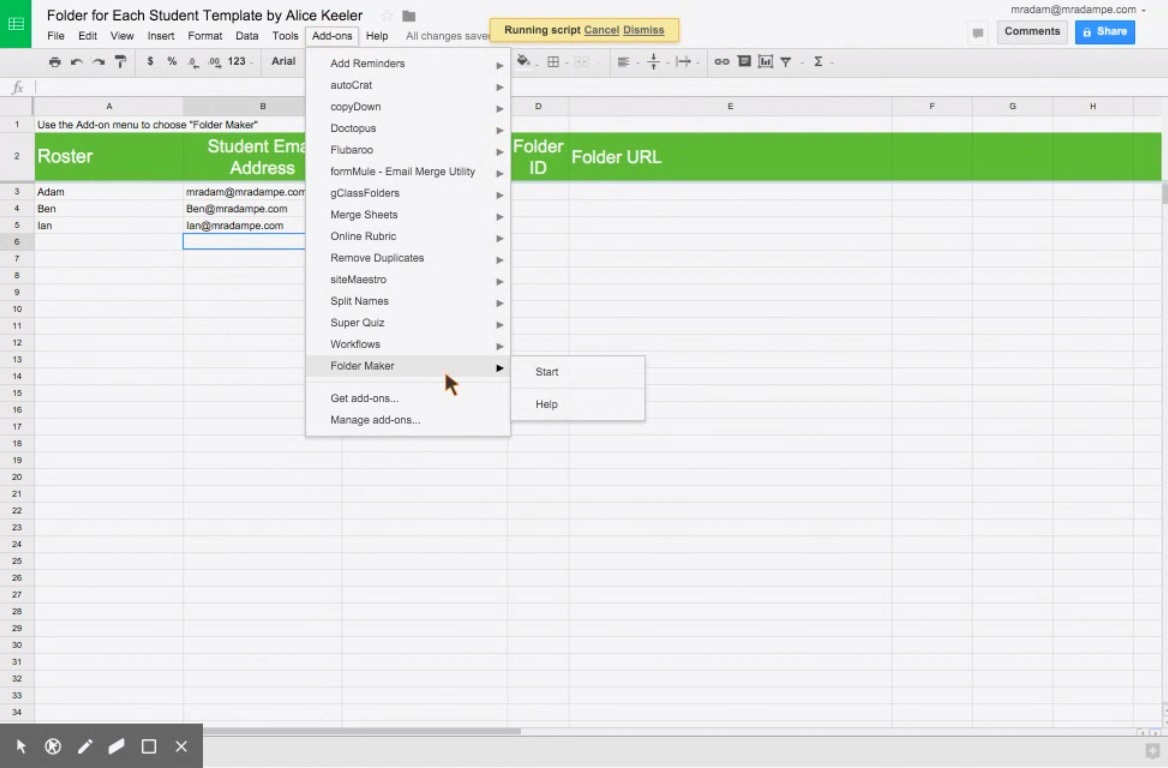
Task: Expand formMule - Email Merge Utility submenu
Action: click(407, 172)
